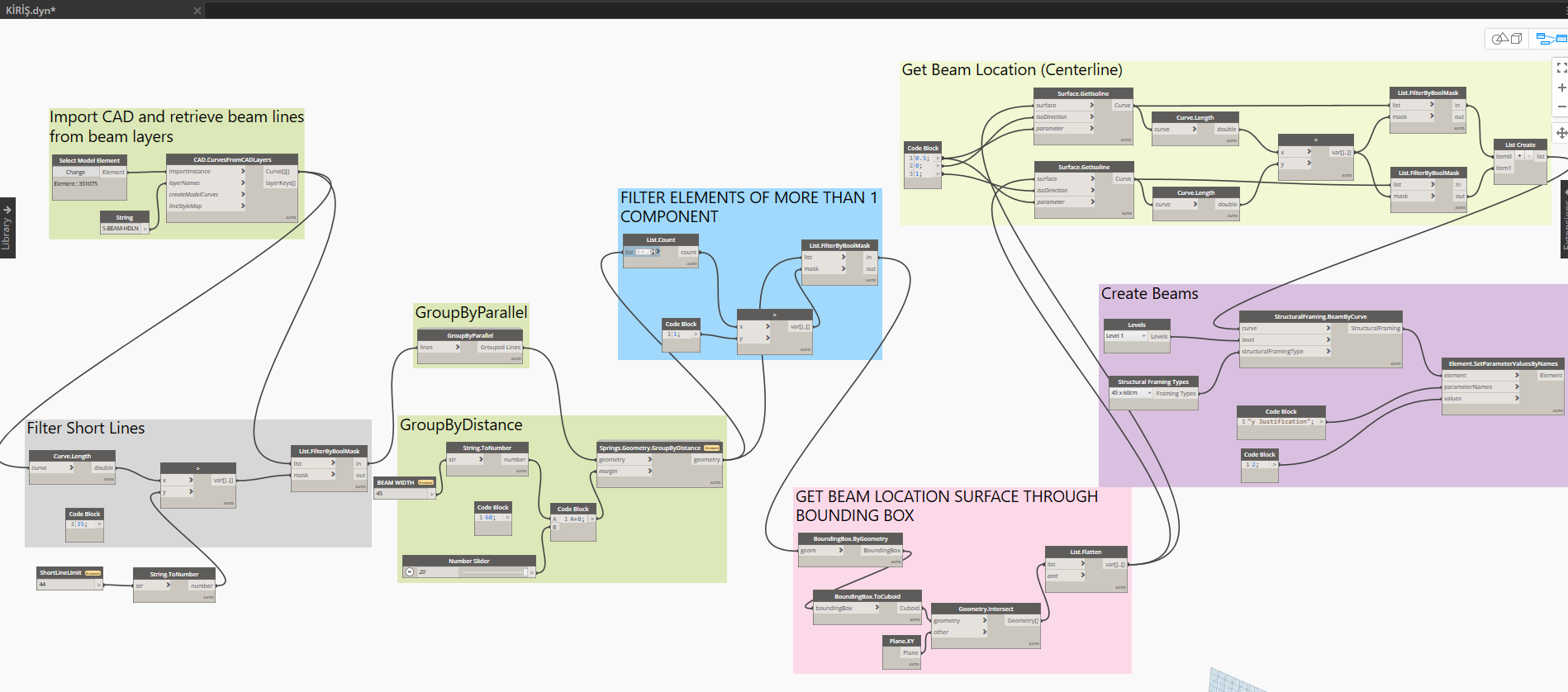Screen dimensions: 1568x692
Task: Select the KİRİŞ.dyn* workspace tab
Action: [102, 10]
